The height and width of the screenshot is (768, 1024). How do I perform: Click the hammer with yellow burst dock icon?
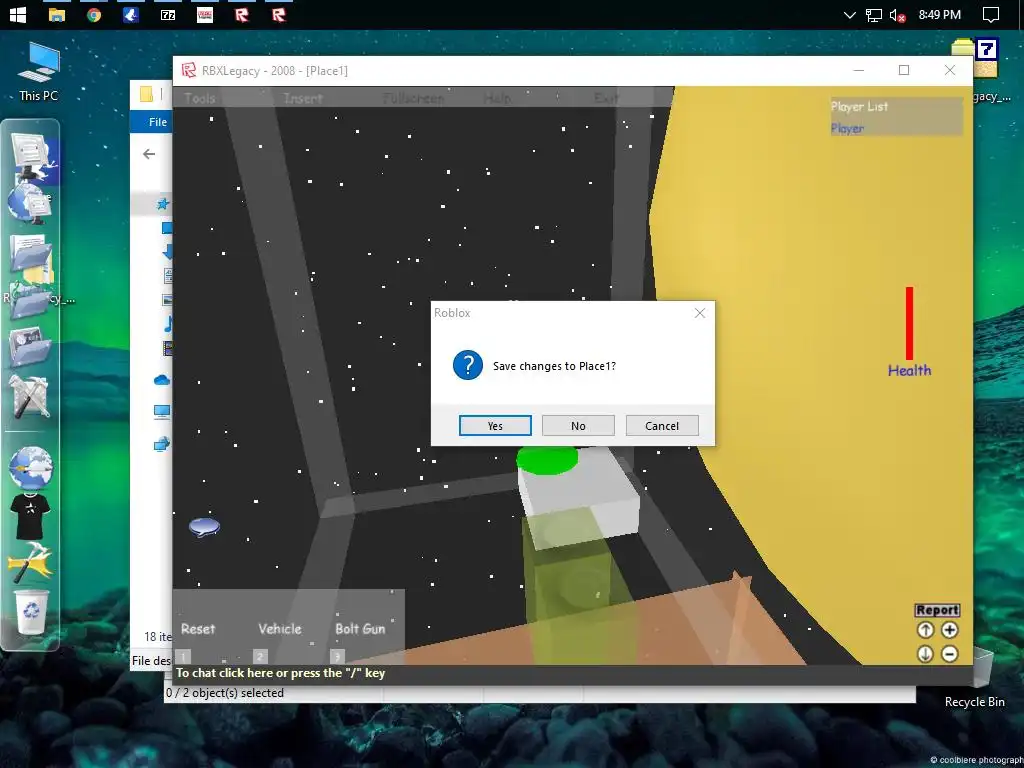pyautogui.click(x=30, y=562)
